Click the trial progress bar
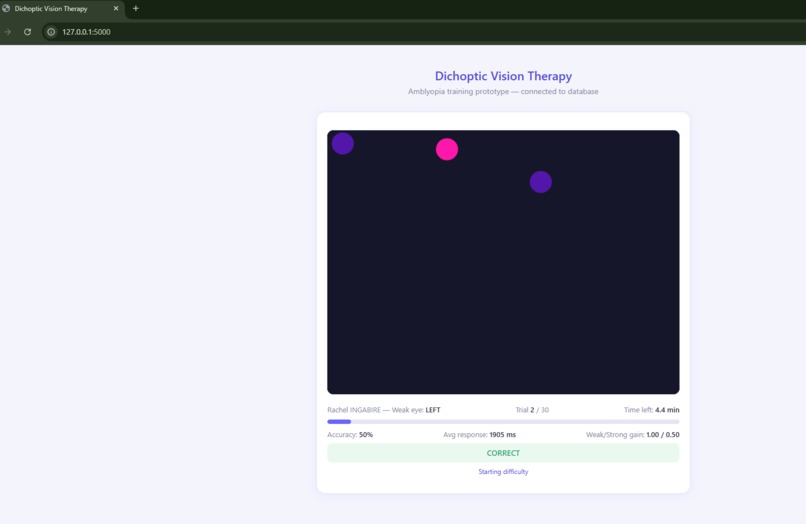 pyautogui.click(x=503, y=422)
